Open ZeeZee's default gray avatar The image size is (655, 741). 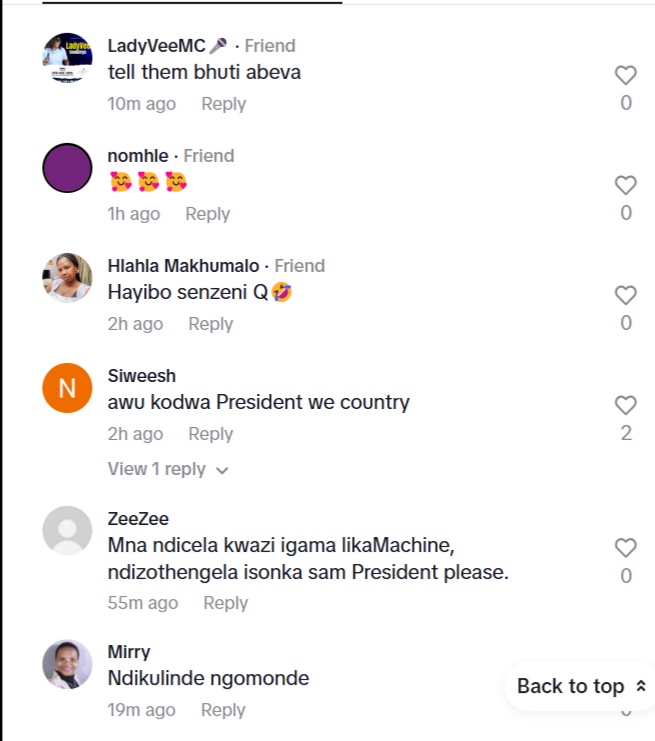coord(67,531)
